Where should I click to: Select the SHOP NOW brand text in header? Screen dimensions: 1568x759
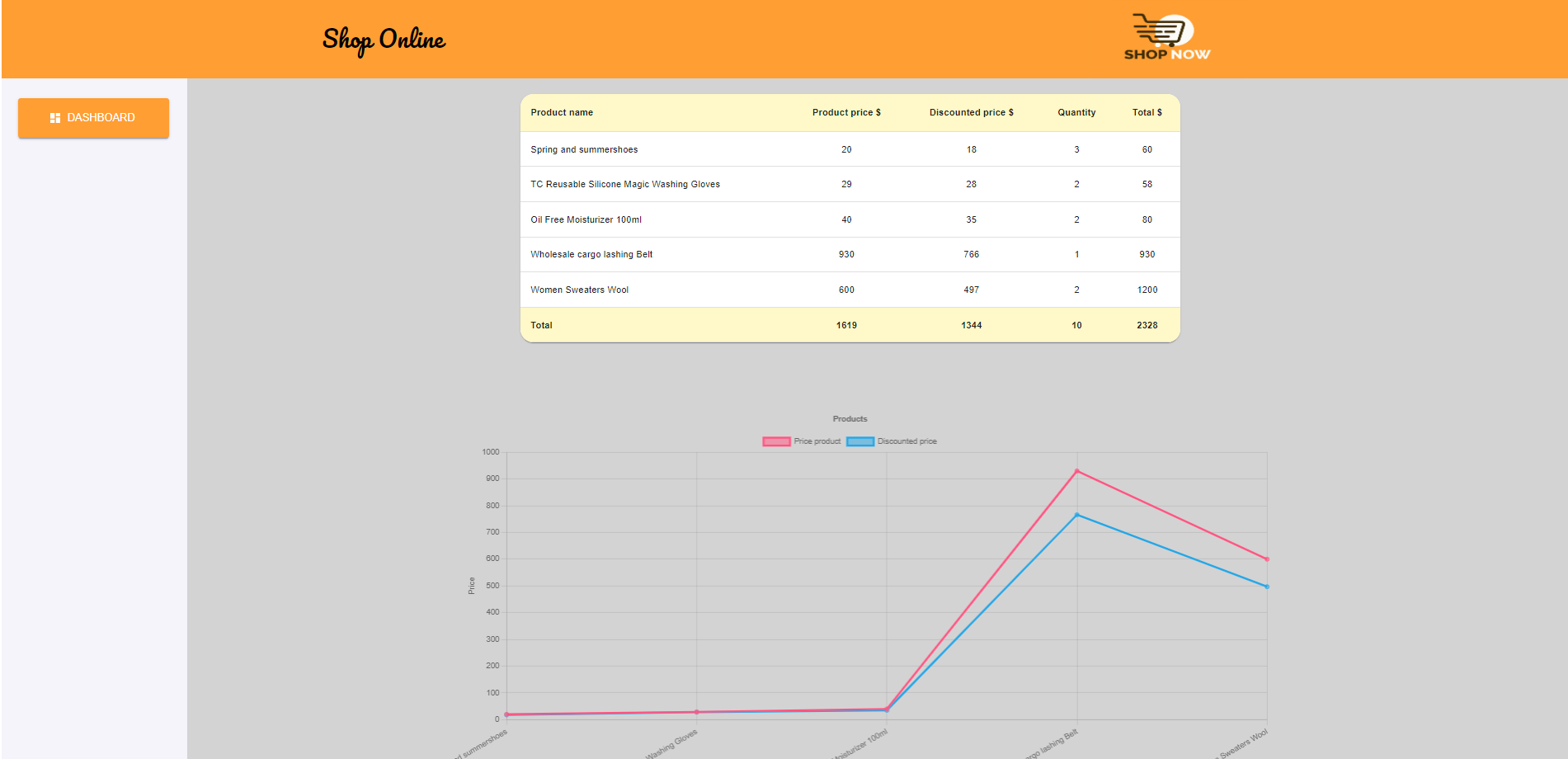coord(1167,55)
